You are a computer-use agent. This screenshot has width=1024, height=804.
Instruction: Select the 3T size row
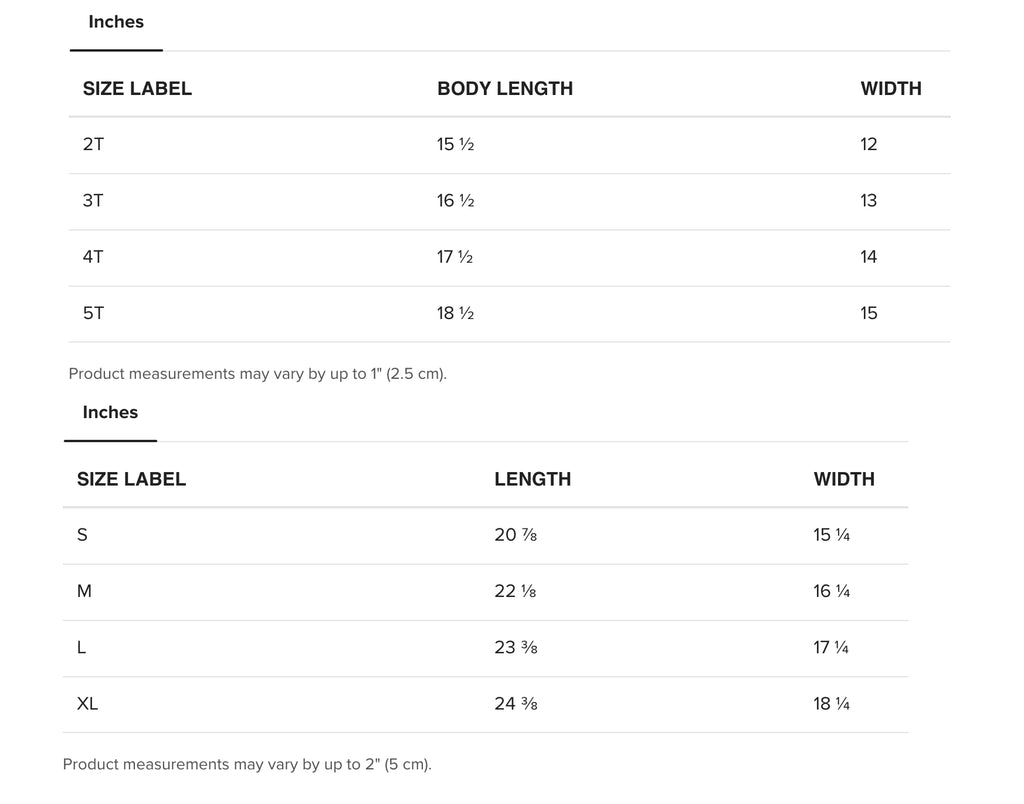click(509, 201)
